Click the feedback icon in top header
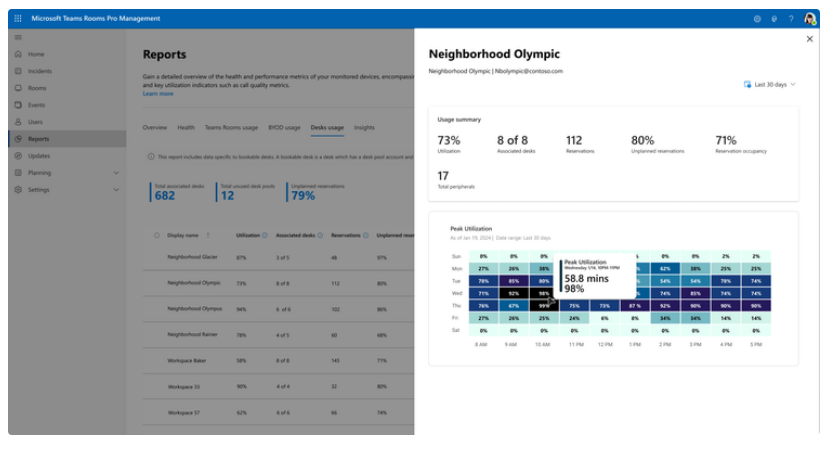Viewport: 830px width, 451px height. point(774,19)
